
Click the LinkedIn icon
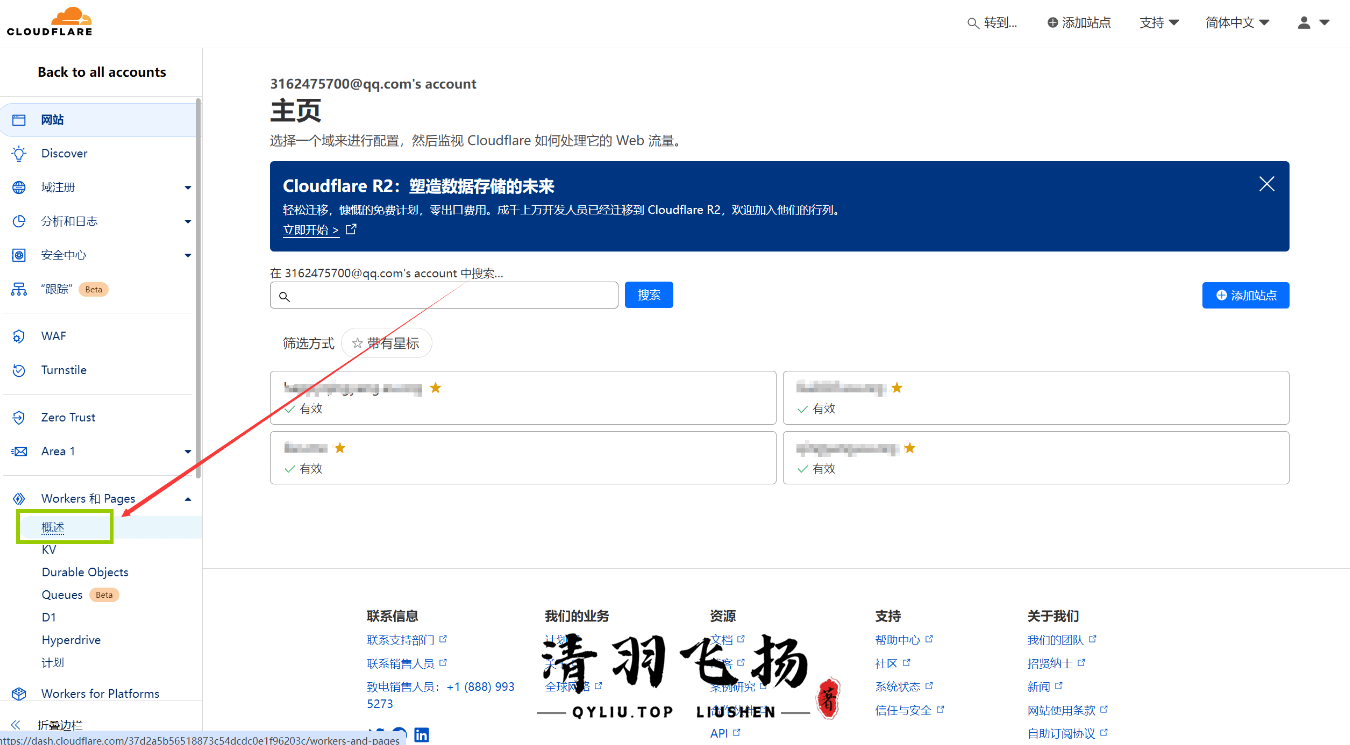click(421, 734)
